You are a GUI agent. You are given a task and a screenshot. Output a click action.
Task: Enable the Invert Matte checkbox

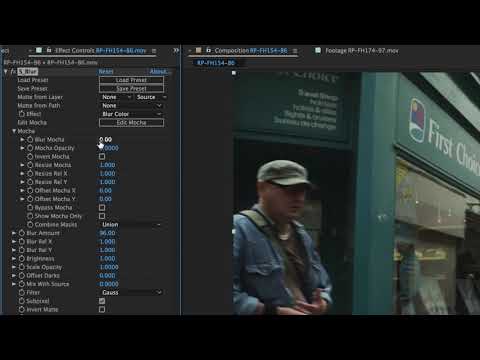click(x=102, y=310)
